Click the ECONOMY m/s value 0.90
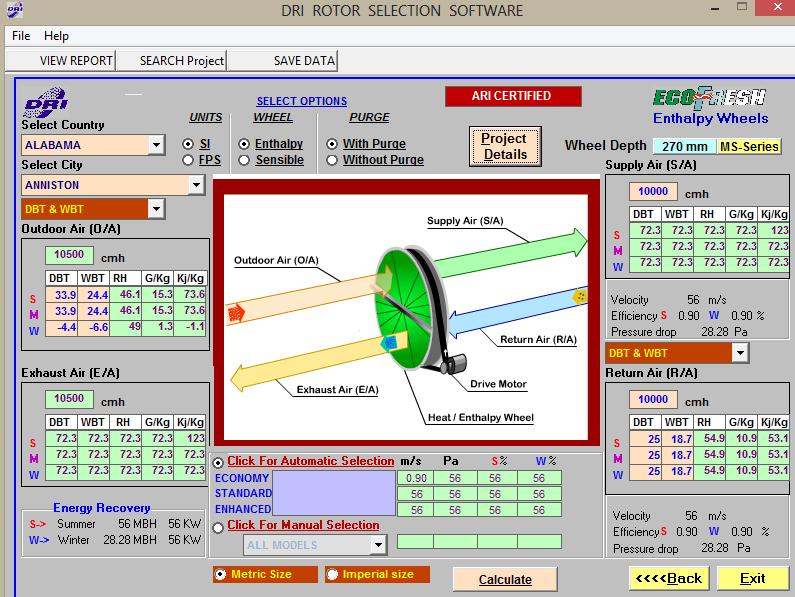 coord(416,478)
